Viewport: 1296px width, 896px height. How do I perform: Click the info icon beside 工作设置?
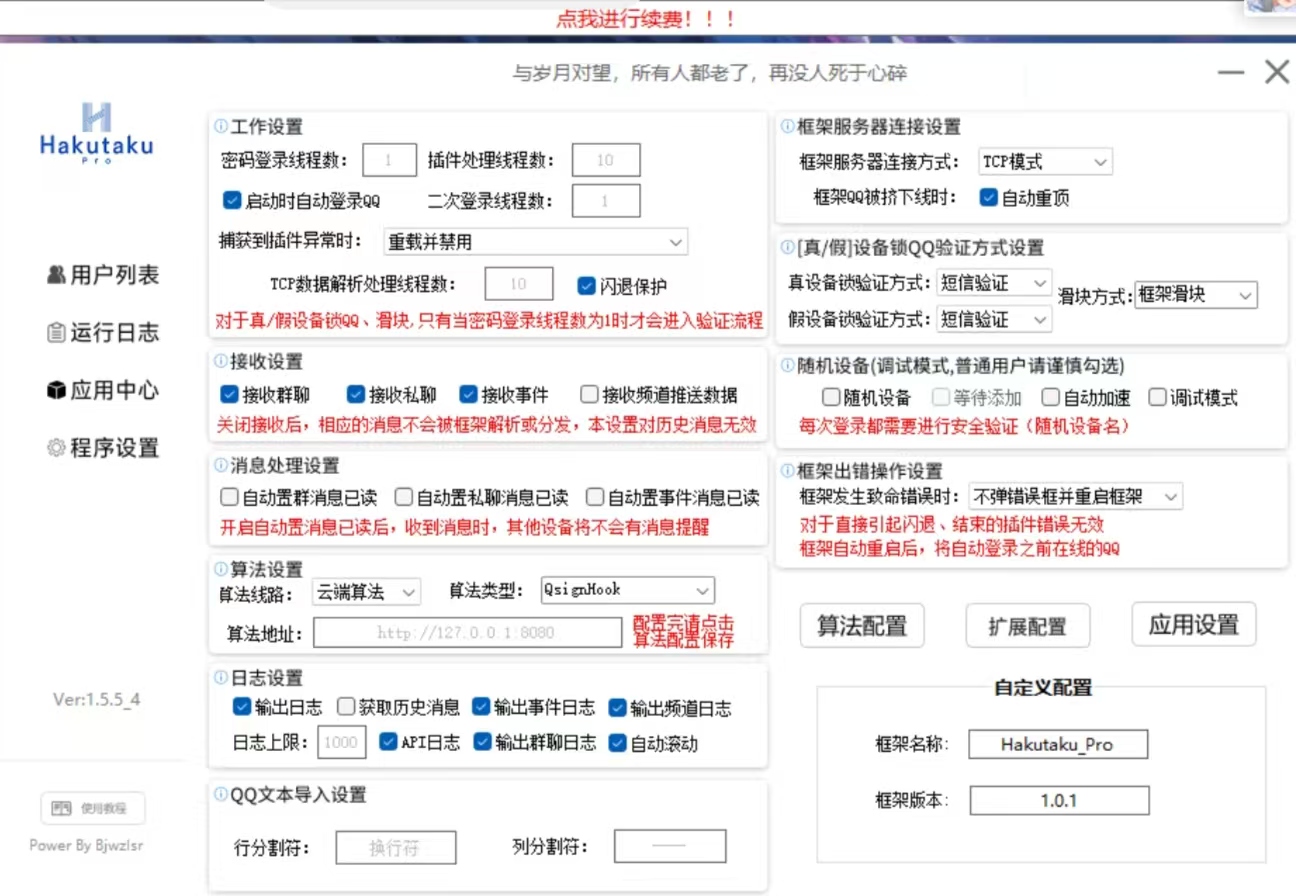[x=220, y=127]
